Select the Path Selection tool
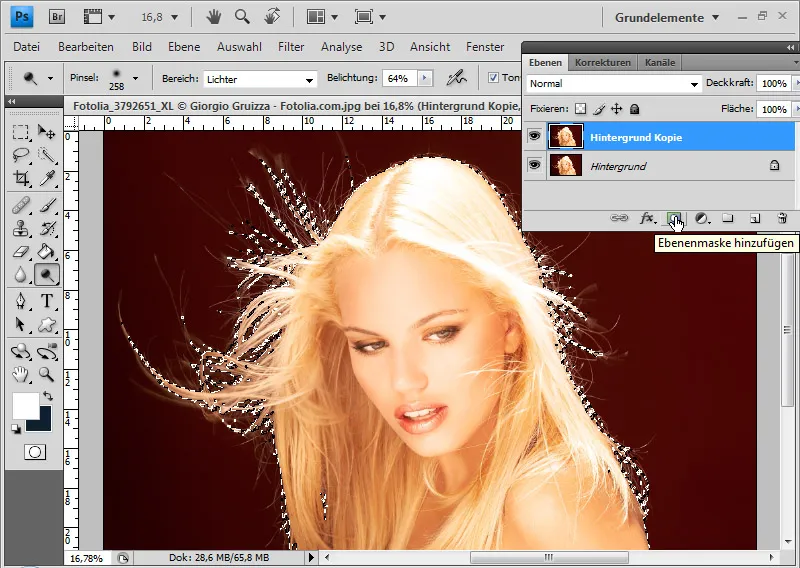 point(20,324)
